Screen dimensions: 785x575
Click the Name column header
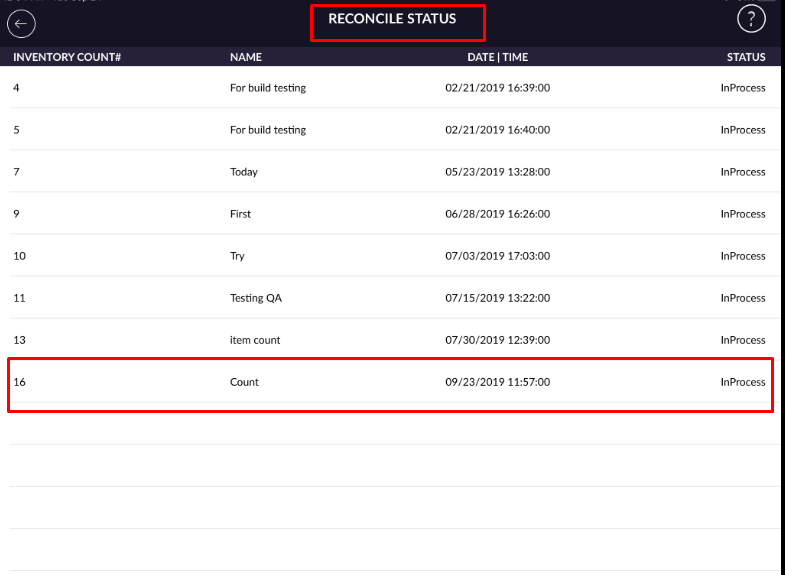(x=245, y=57)
